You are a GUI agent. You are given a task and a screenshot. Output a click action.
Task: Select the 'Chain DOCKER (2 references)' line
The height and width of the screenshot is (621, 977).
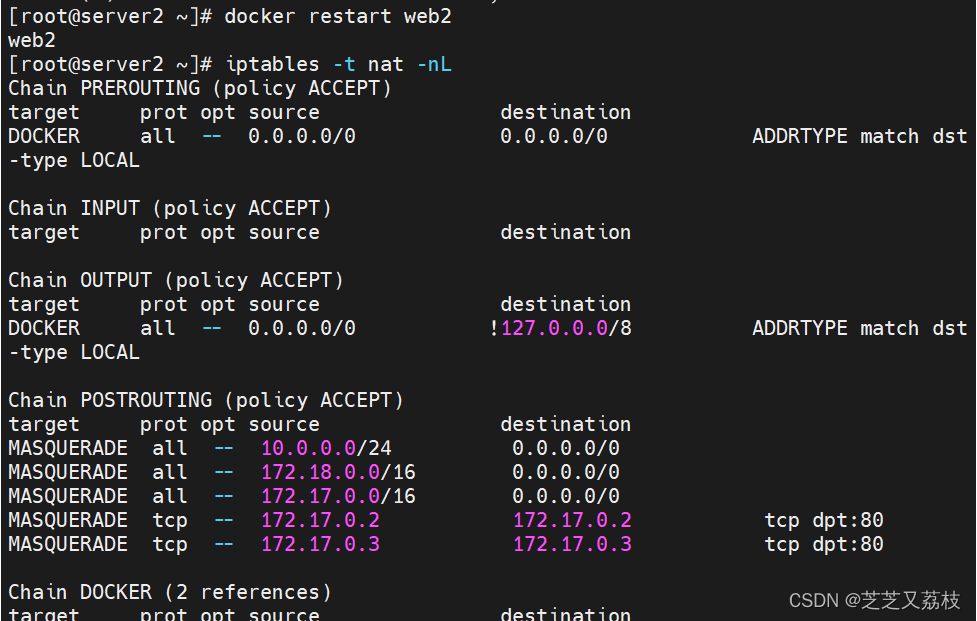pyautogui.click(x=170, y=593)
